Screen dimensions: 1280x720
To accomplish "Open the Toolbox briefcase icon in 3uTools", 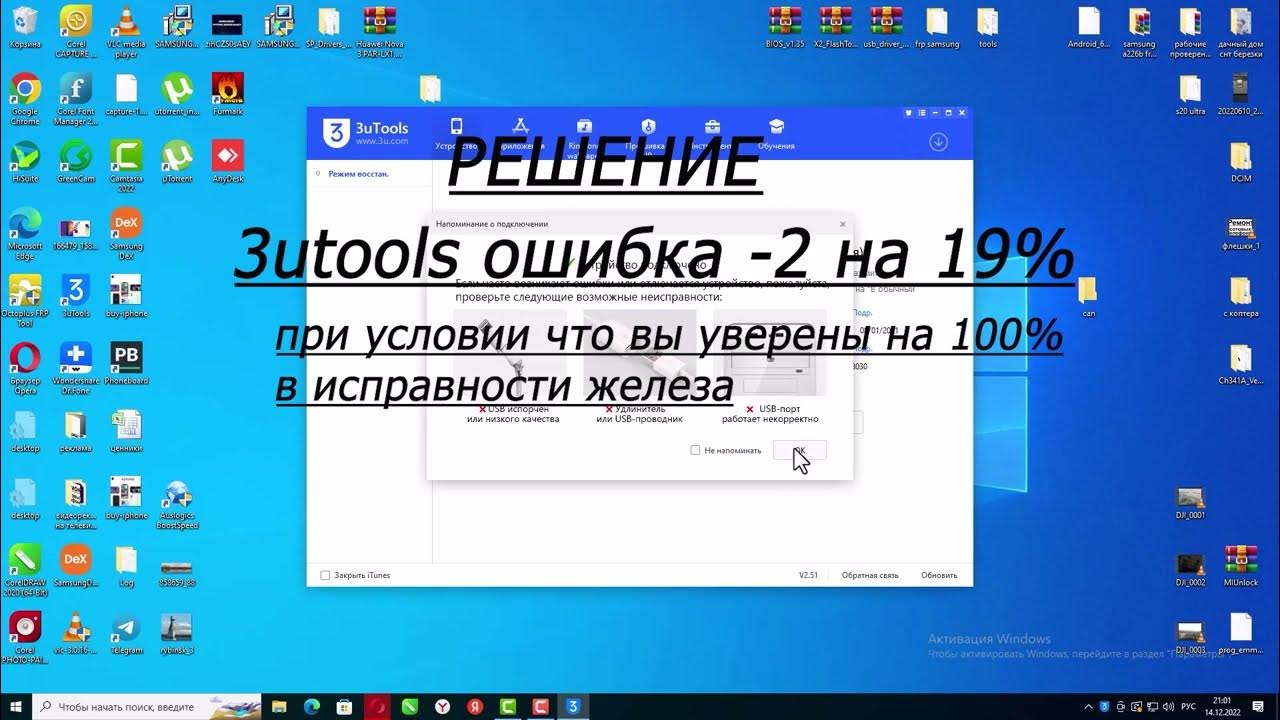I will (x=712, y=126).
